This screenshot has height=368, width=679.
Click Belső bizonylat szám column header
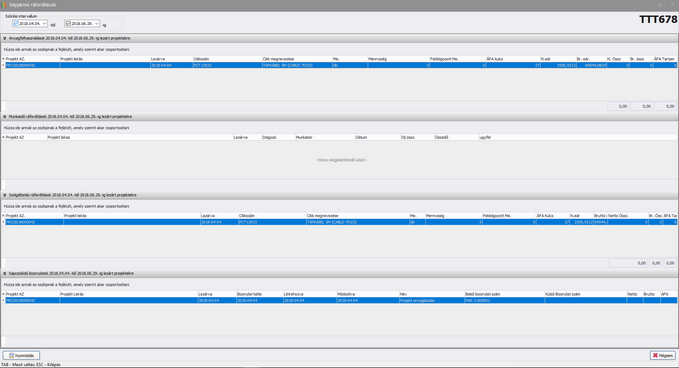504,294
